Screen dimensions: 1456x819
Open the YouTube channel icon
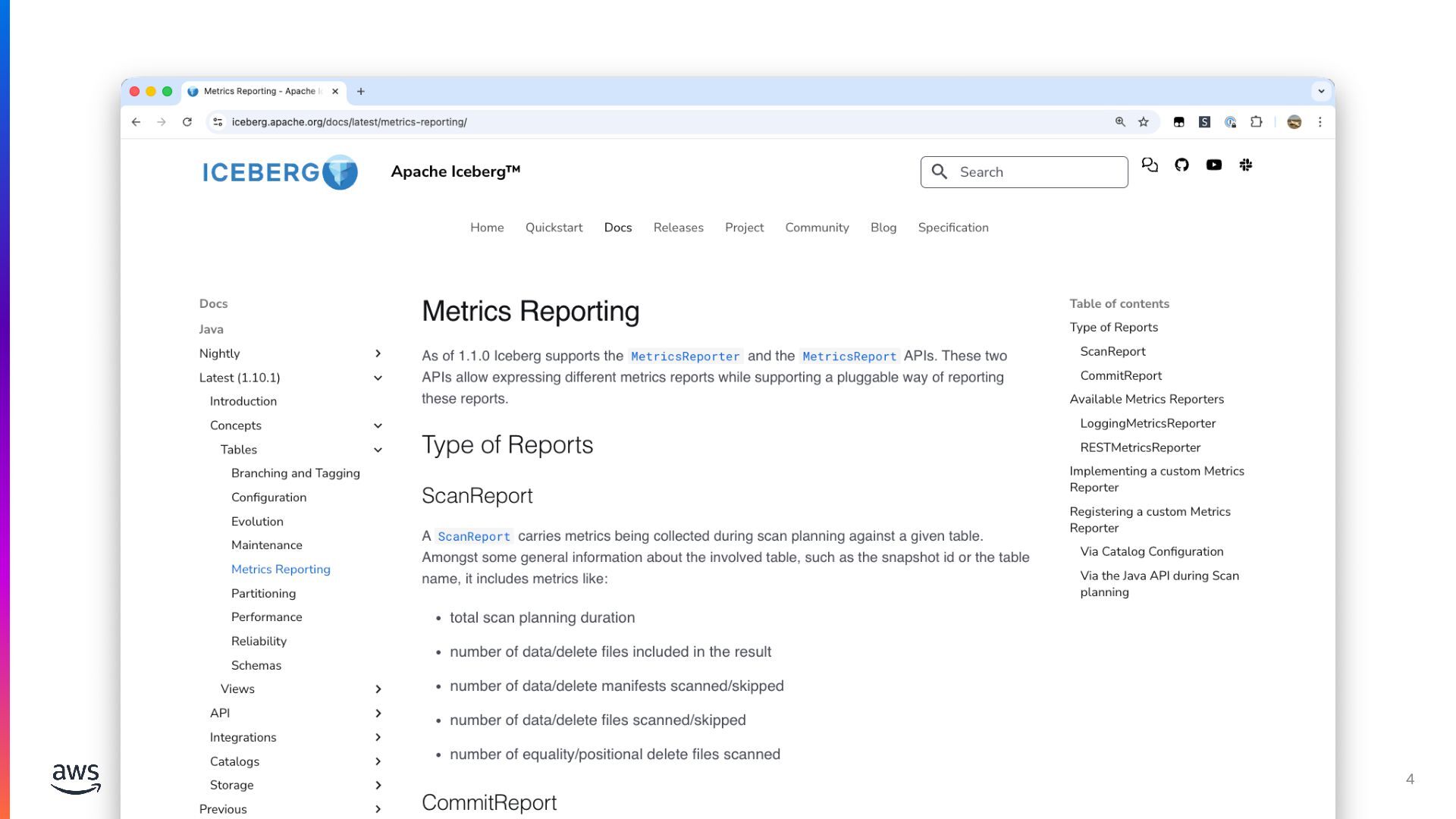click(x=1213, y=165)
